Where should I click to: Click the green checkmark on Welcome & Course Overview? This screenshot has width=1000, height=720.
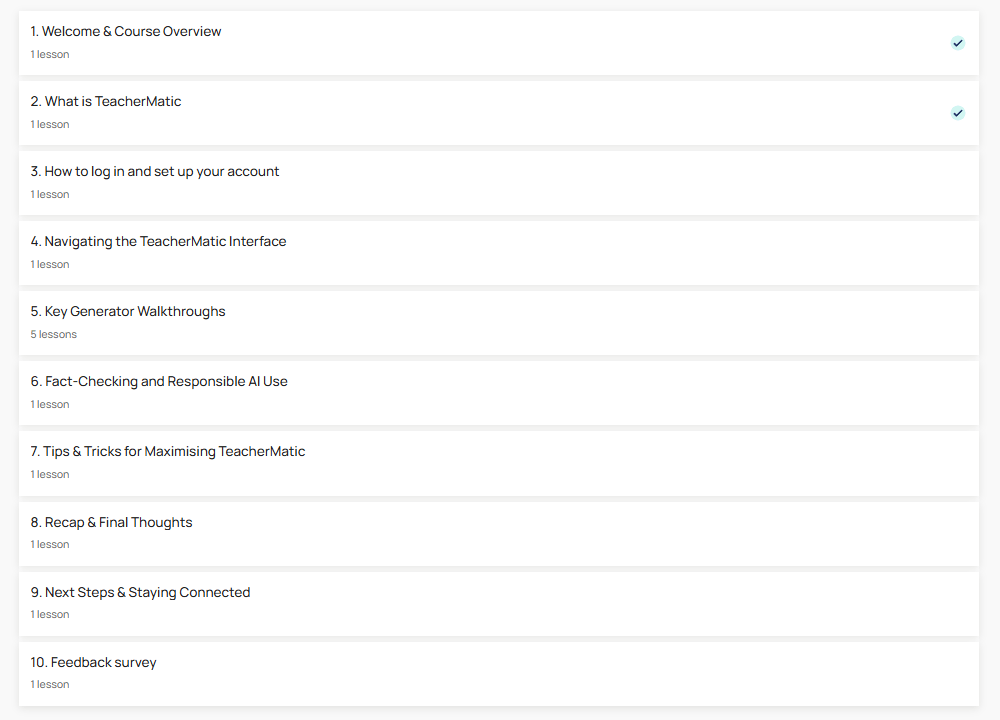coord(958,43)
